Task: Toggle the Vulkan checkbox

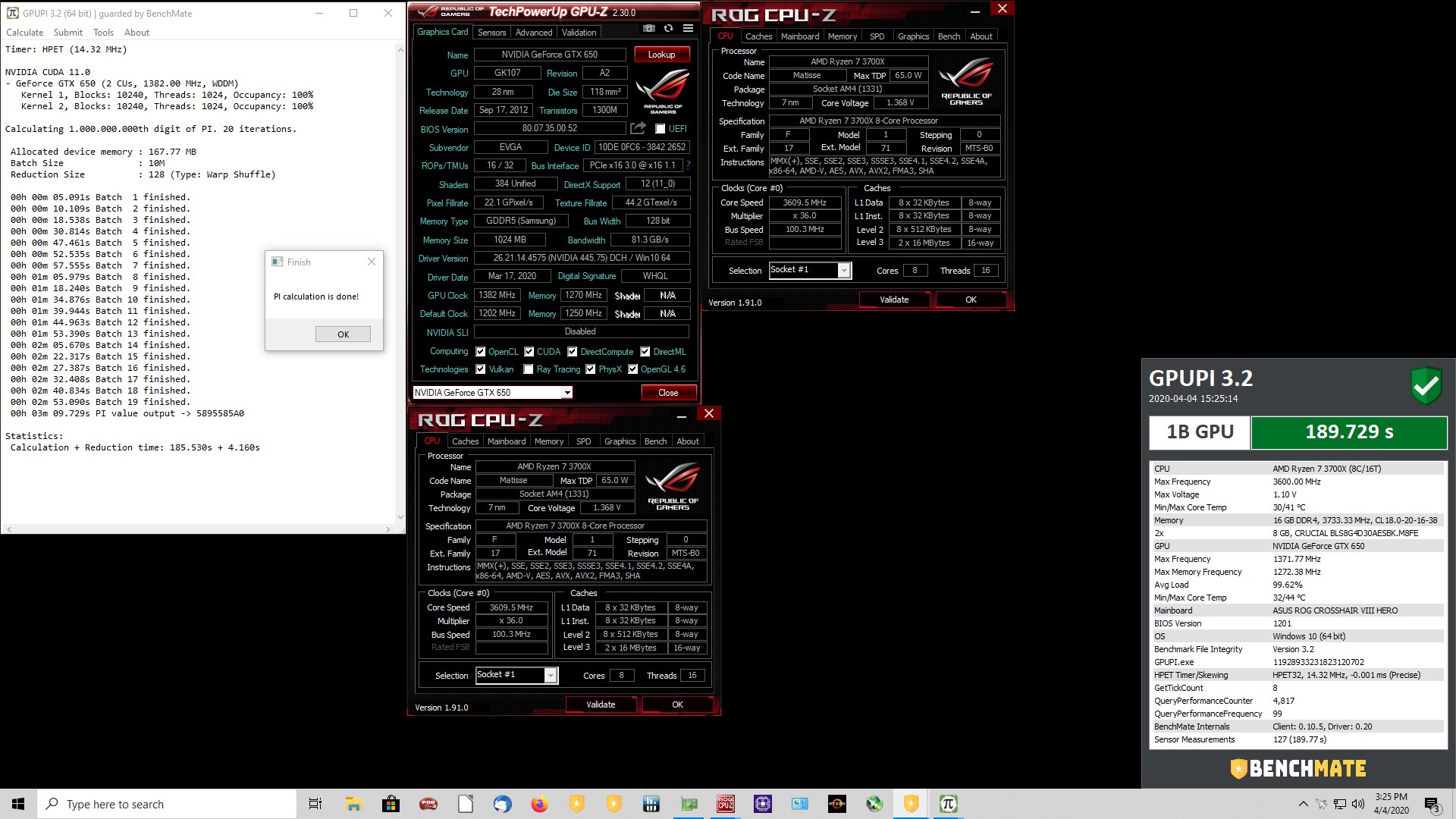Action: click(480, 369)
